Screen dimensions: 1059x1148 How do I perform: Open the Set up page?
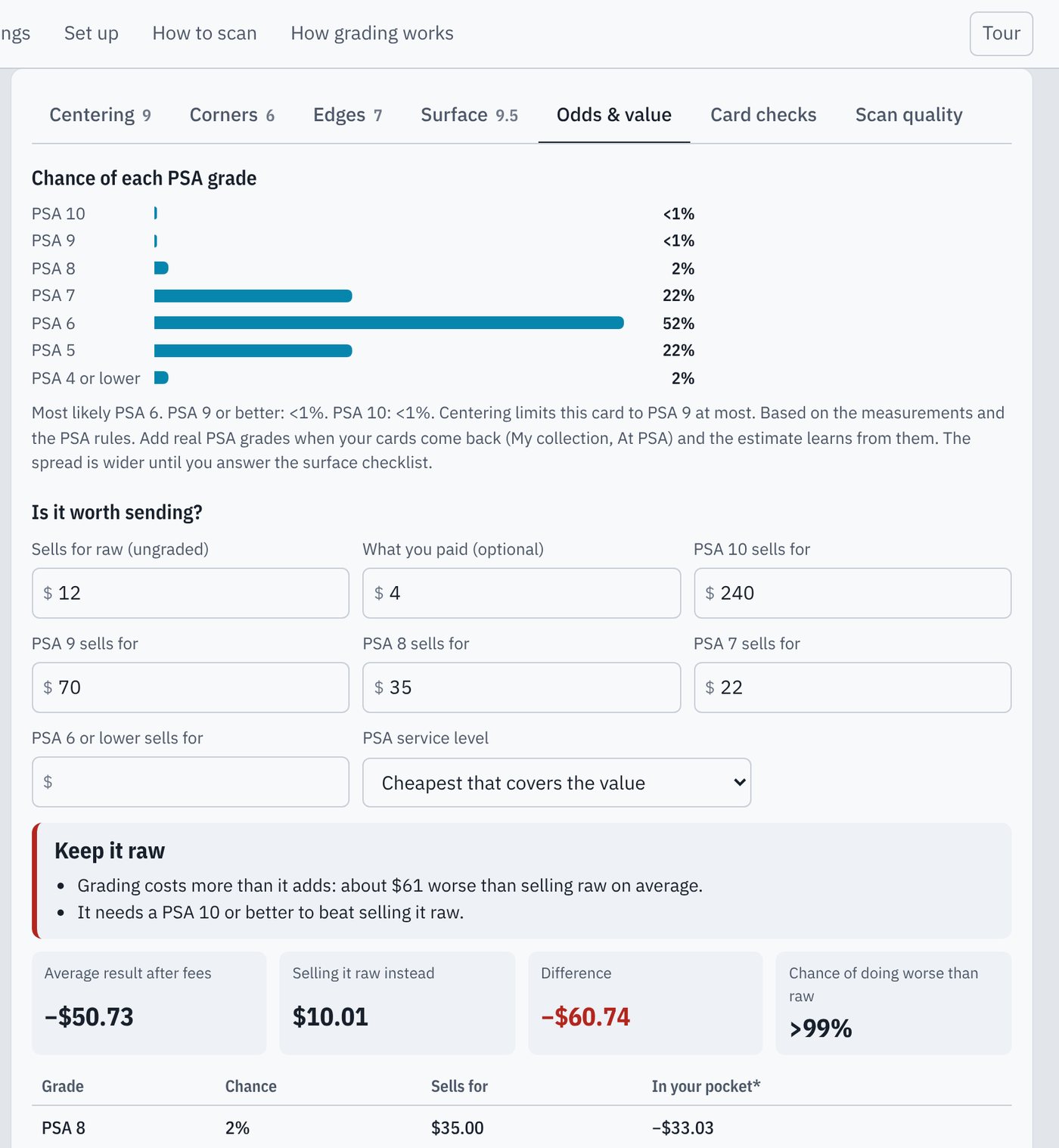coord(92,33)
